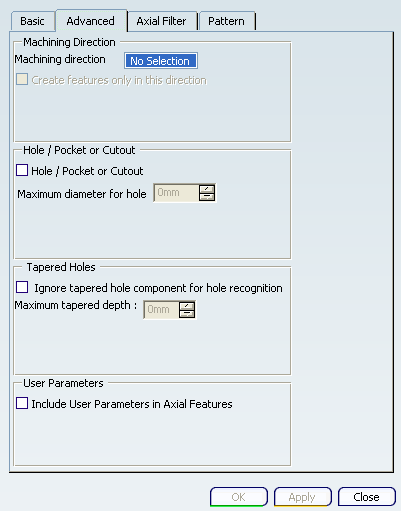The width and height of the screenshot is (401, 511).
Task: Switch to the Basic tab
Action: [x=33, y=21]
